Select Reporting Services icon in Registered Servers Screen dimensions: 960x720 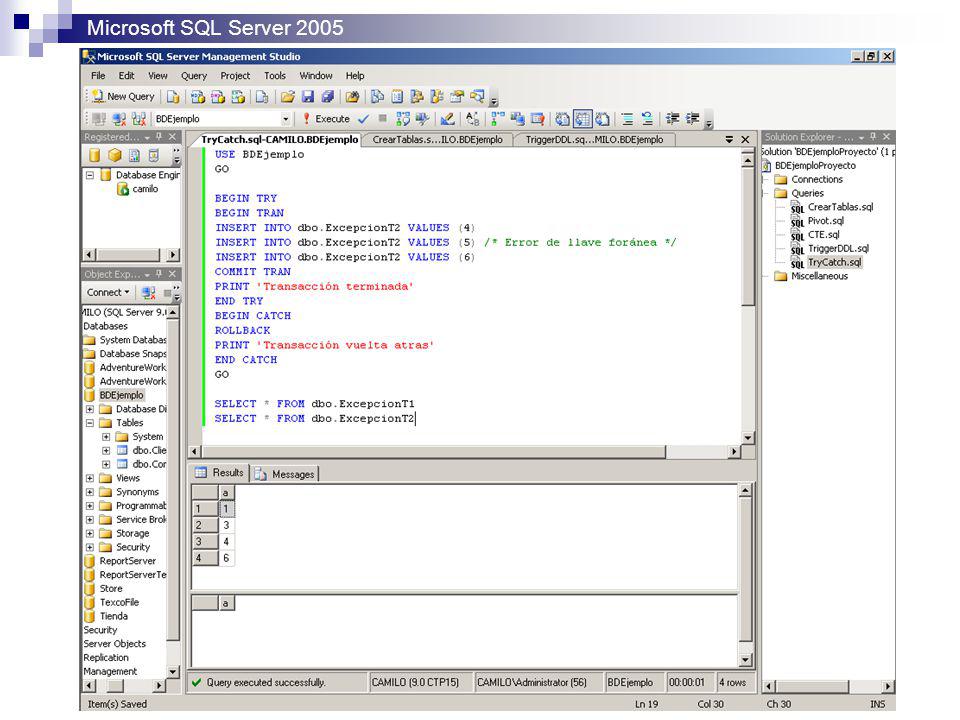pyautogui.click(x=134, y=156)
